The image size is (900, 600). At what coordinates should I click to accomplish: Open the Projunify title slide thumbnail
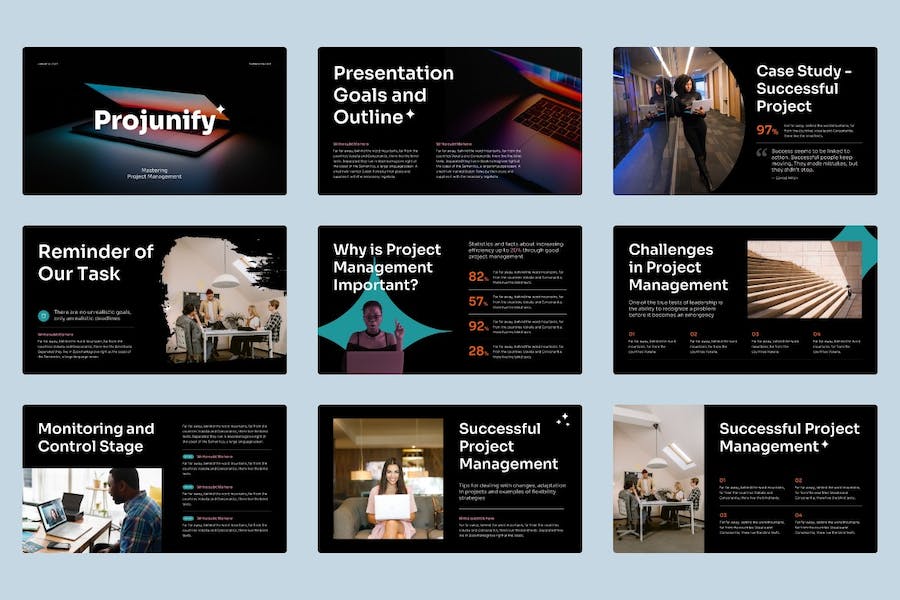(154, 121)
